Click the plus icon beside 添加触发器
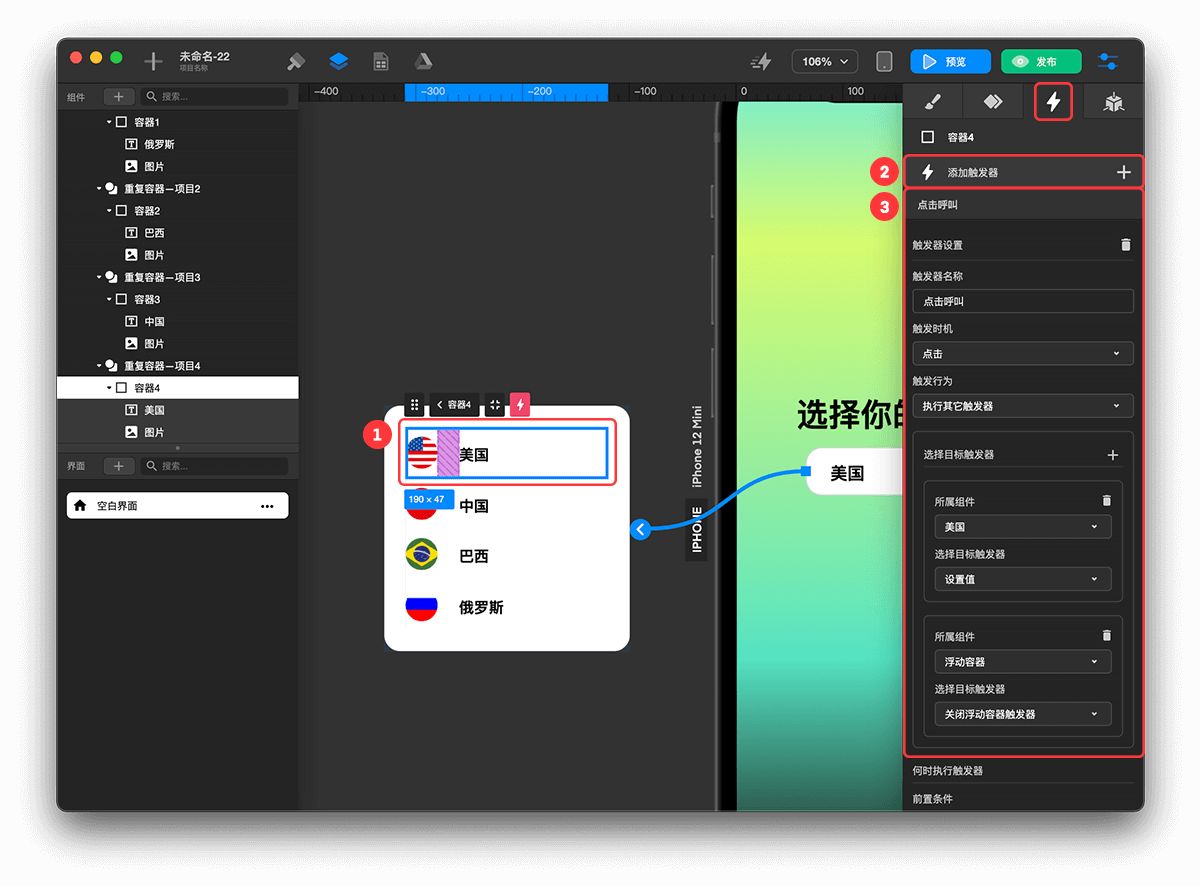Image resolution: width=1200 pixels, height=886 pixels. 1124,173
